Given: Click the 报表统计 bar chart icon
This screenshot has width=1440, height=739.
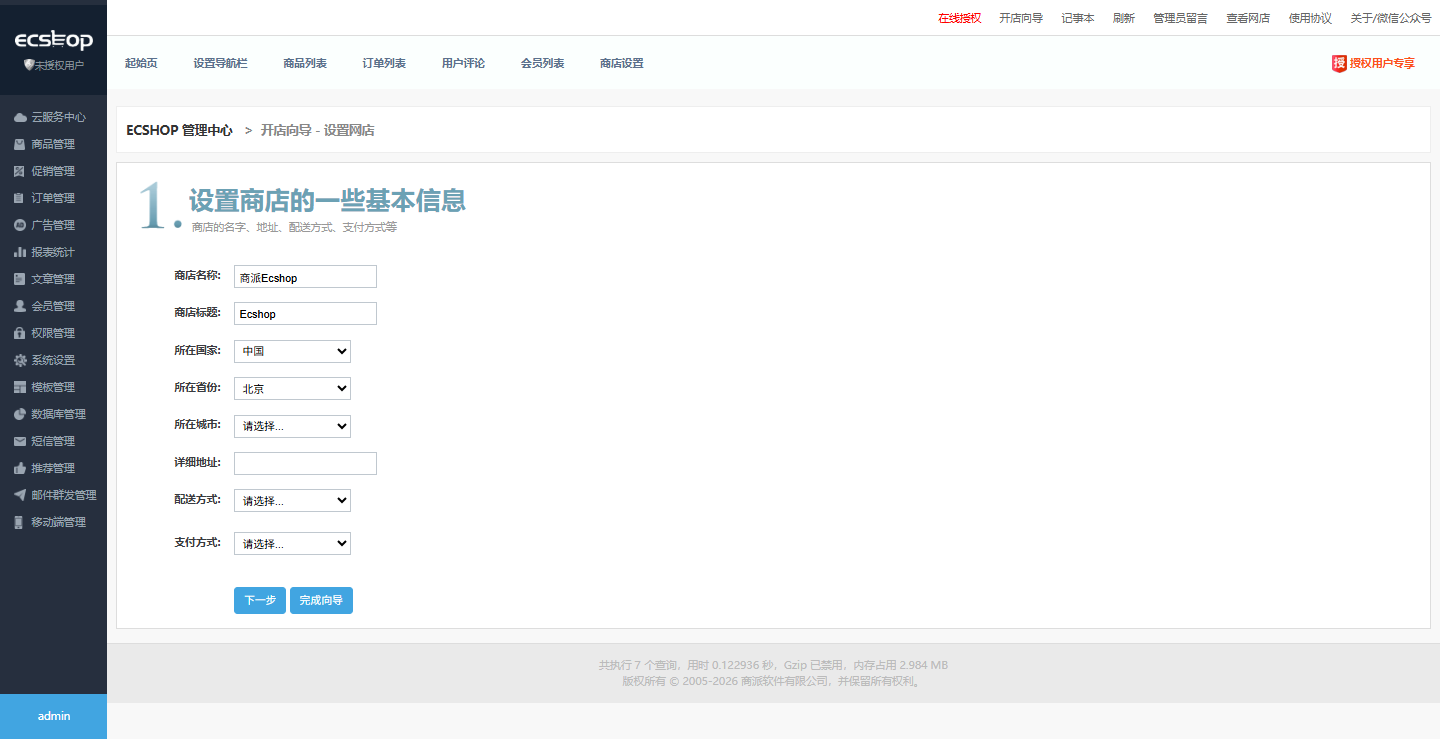Looking at the screenshot, I should coord(20,252).
